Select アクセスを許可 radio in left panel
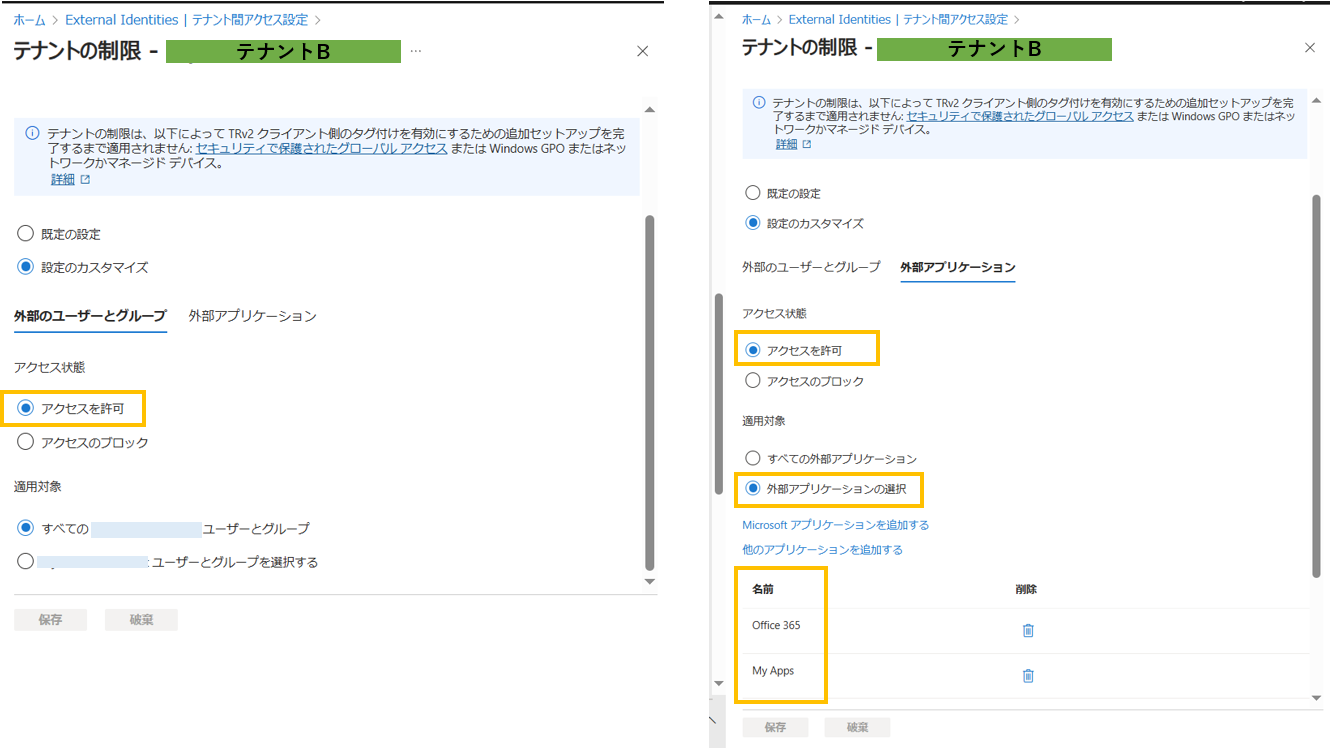Image resolution: width=1330 pixels, height=748 pixels. [26, 408]
